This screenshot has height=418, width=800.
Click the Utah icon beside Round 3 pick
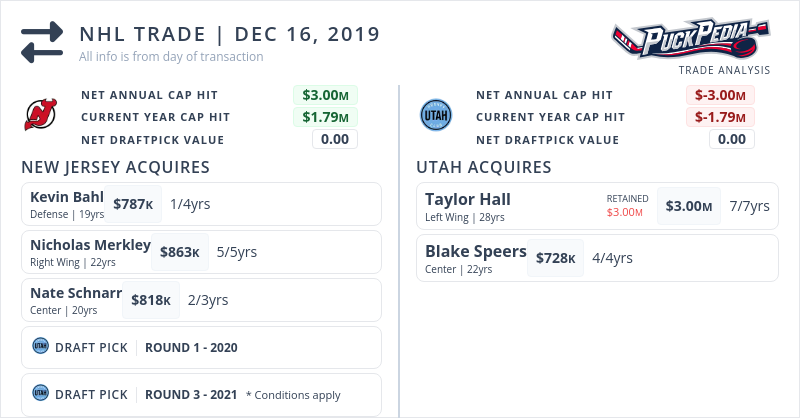[41, 393]
